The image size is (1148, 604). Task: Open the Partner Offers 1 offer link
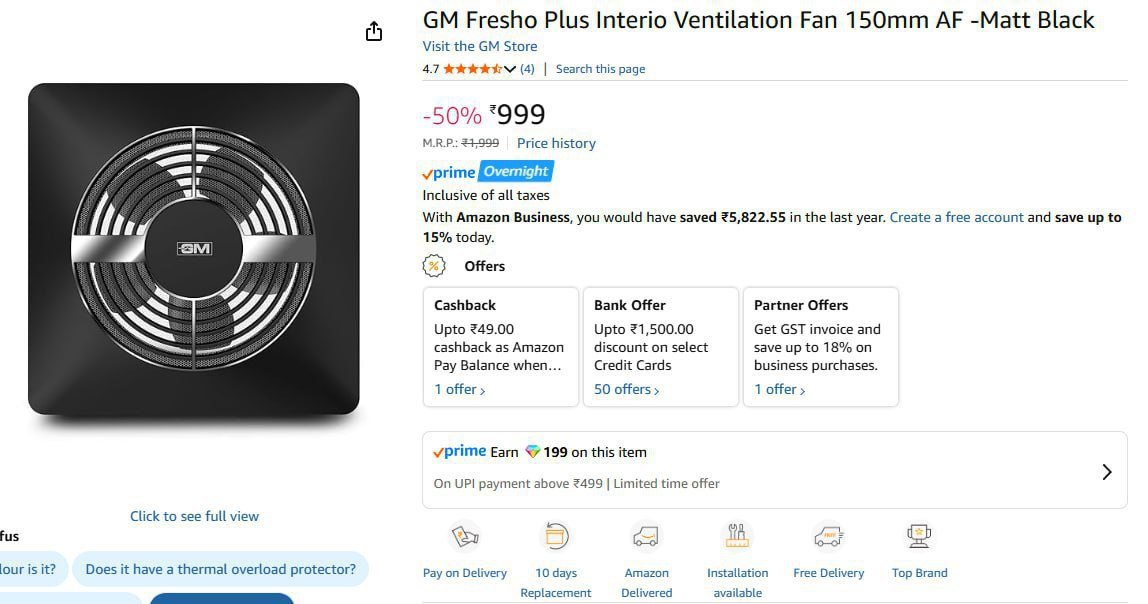click(779, 389)
